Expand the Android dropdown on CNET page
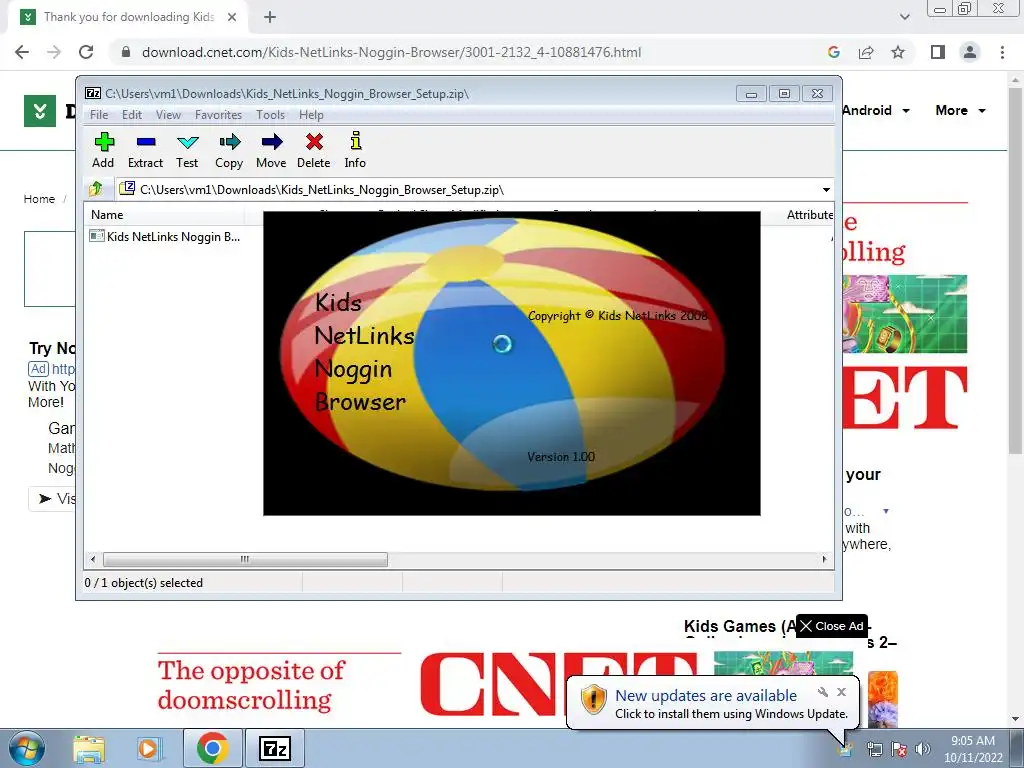 click(x=876, y=110)
